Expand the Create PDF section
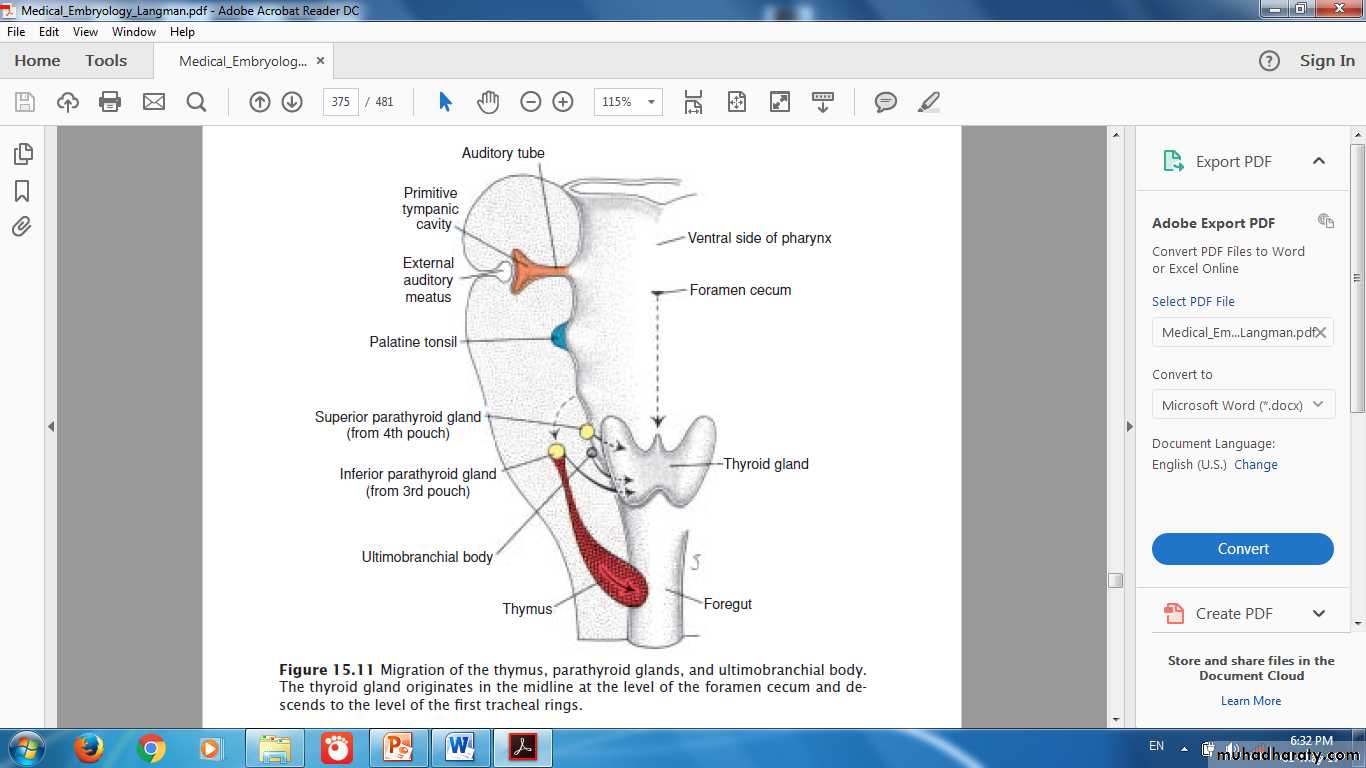Image resolution: width=1366 pixels, height=768 pixels. point(1318,614)
